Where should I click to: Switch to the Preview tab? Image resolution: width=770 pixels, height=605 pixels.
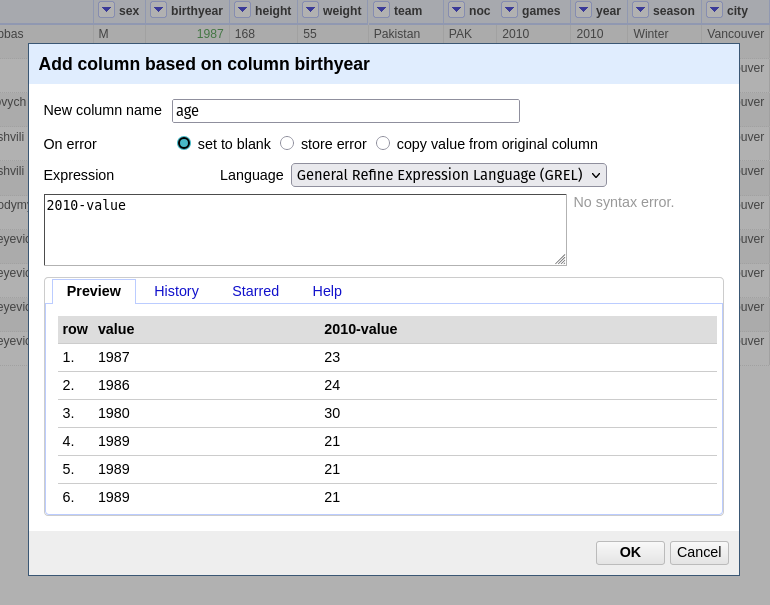(94, 291)
